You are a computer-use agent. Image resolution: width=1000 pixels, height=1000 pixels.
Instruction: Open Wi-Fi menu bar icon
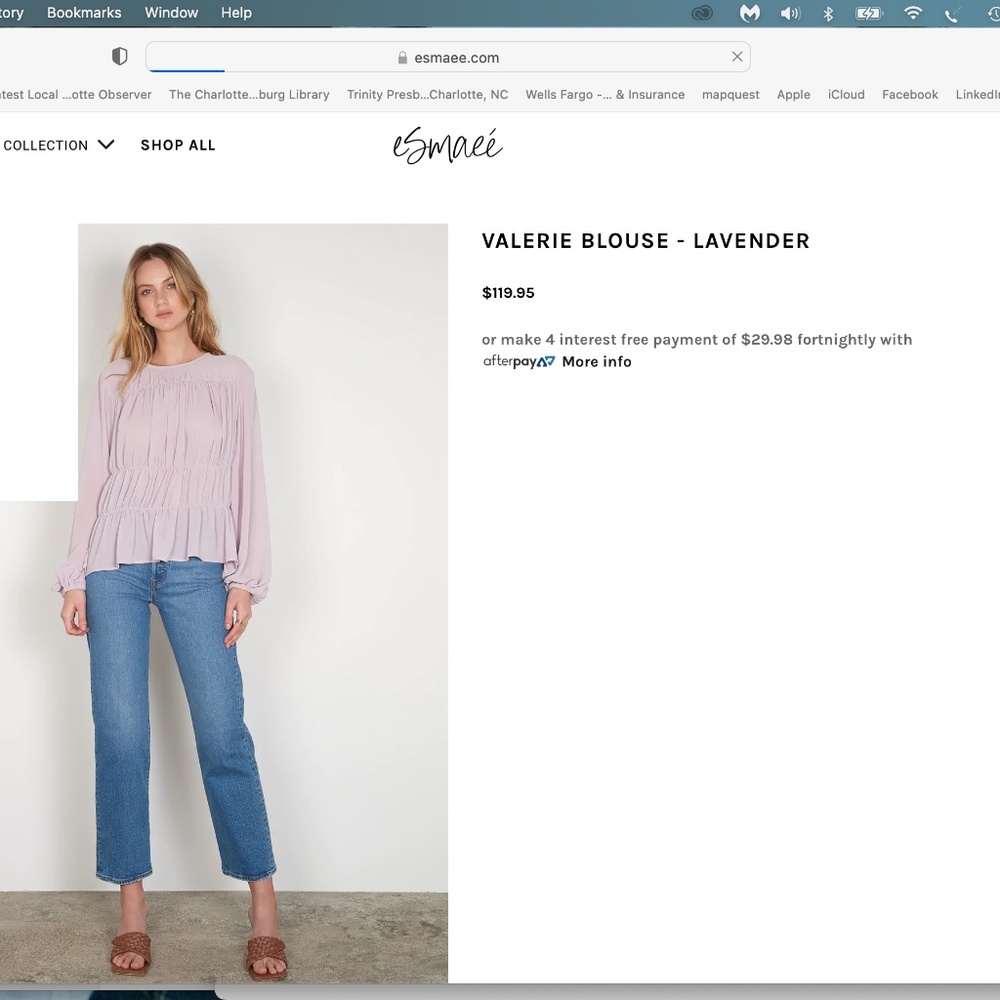(x=913, y=13)
